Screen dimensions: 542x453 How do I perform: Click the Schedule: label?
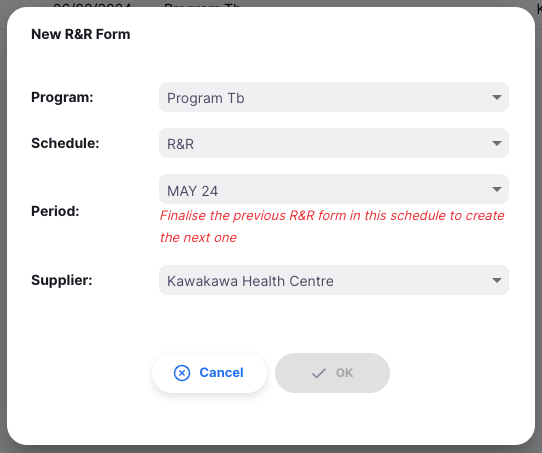tap(65, 143)
